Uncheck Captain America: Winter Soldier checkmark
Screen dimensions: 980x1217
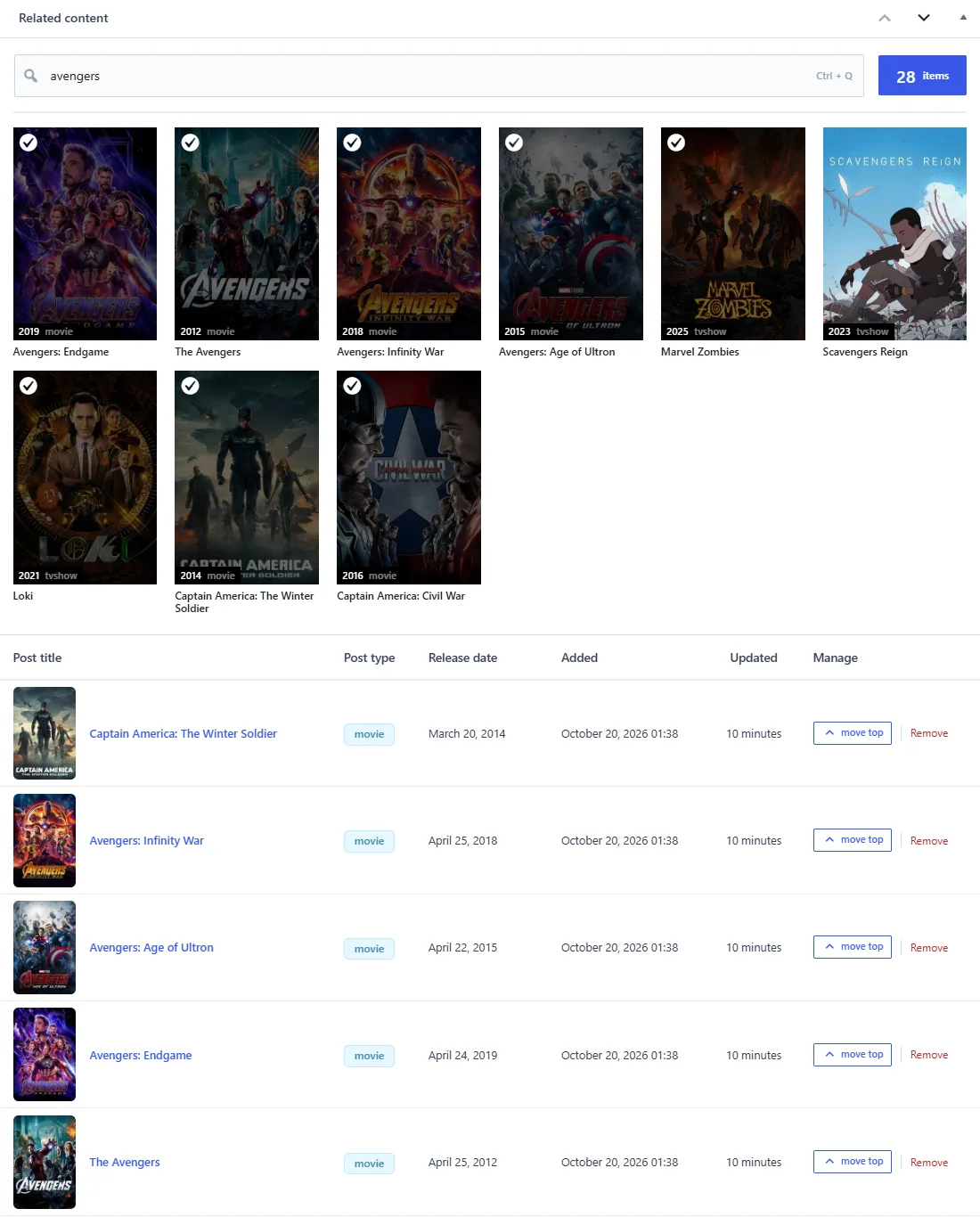(191, 386)
